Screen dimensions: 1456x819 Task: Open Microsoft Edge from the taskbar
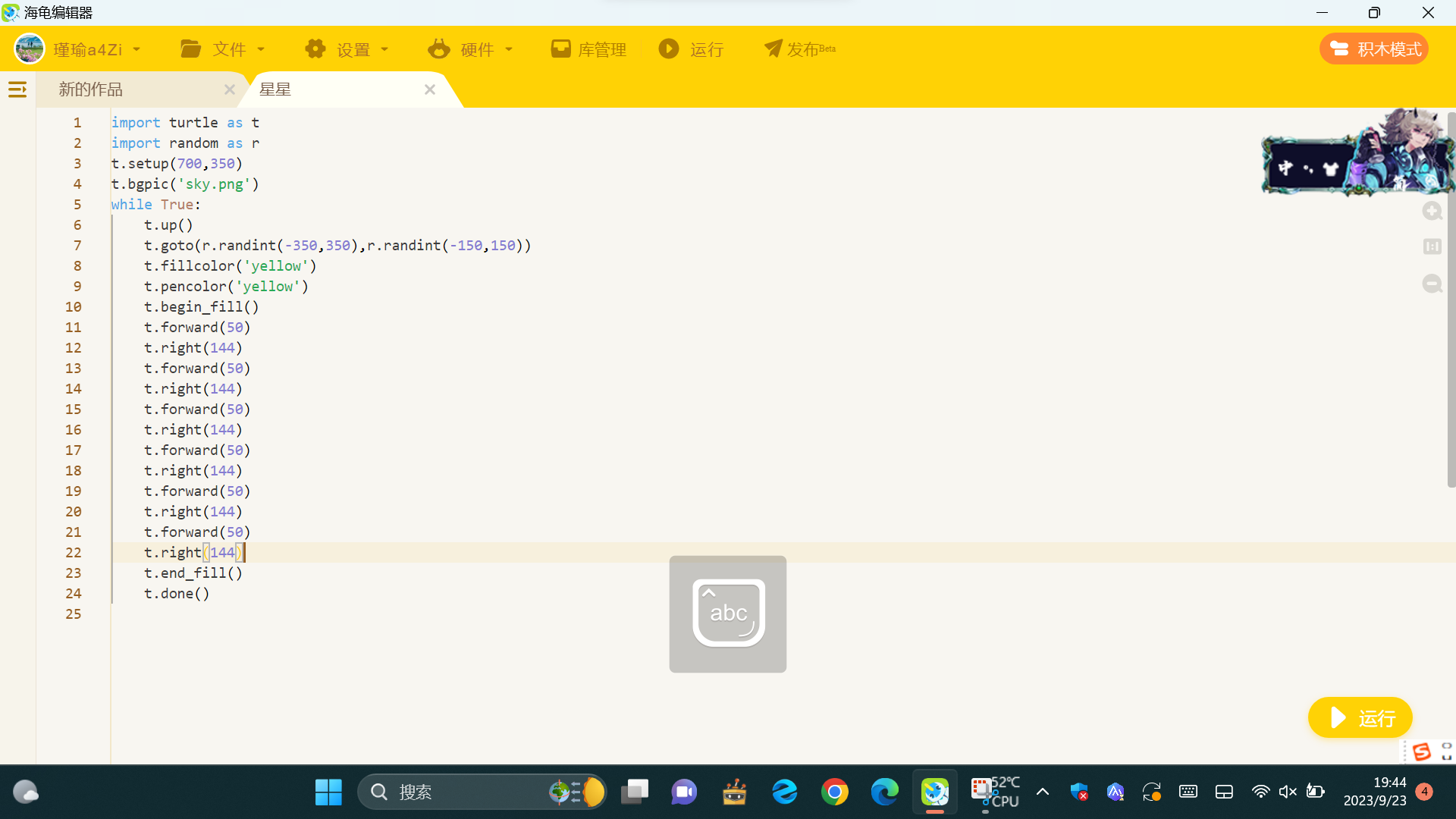(x=885, y=792)
